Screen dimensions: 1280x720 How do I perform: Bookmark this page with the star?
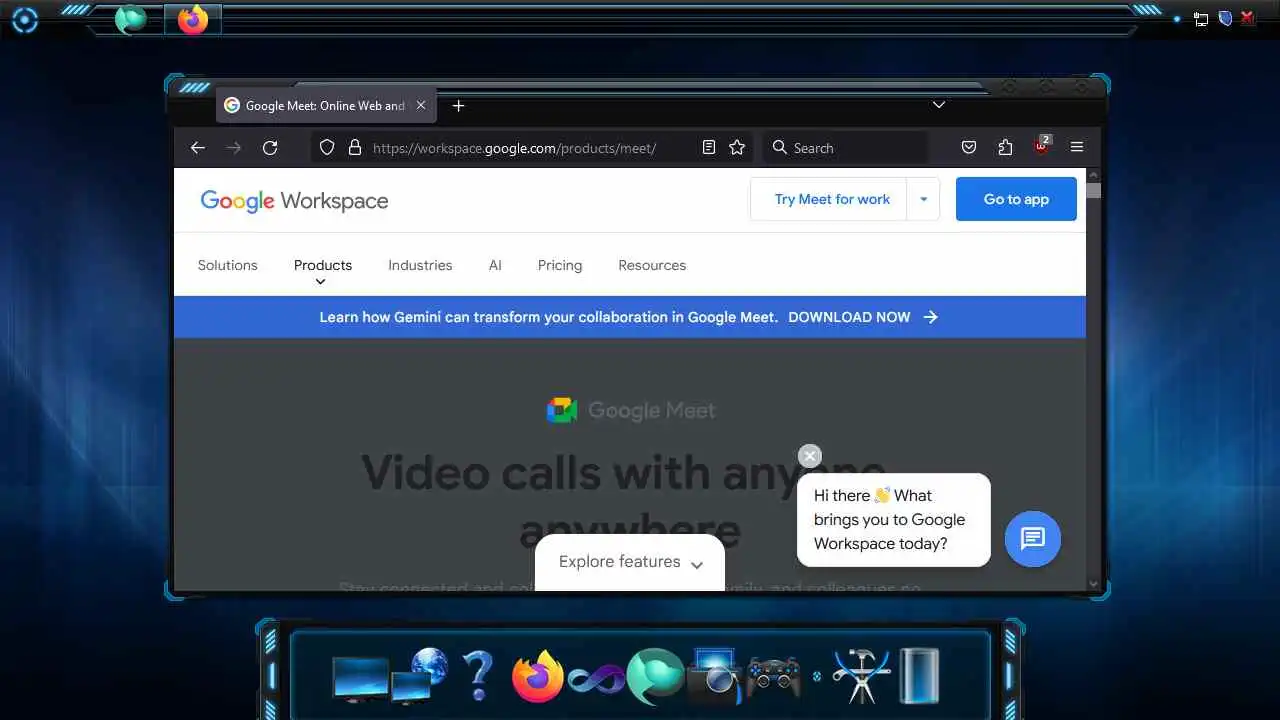(737, 148)
